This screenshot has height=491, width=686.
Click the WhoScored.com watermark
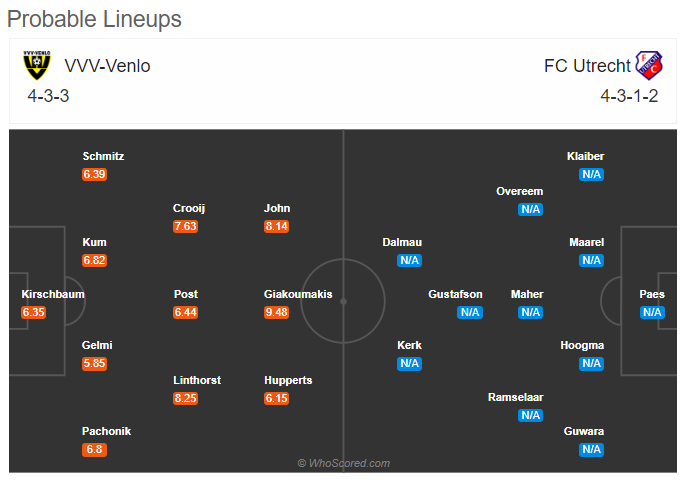pyautogui.click(x=343, y=463)
